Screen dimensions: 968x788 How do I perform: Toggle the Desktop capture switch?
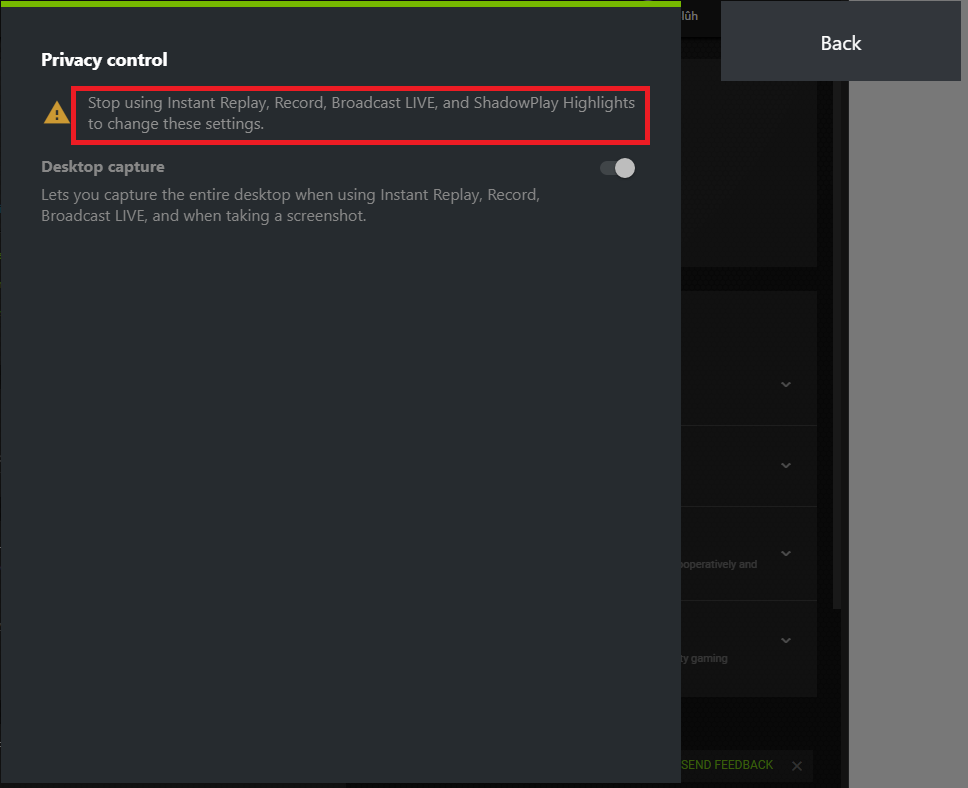pyautogui.click(x=617, y=168)
